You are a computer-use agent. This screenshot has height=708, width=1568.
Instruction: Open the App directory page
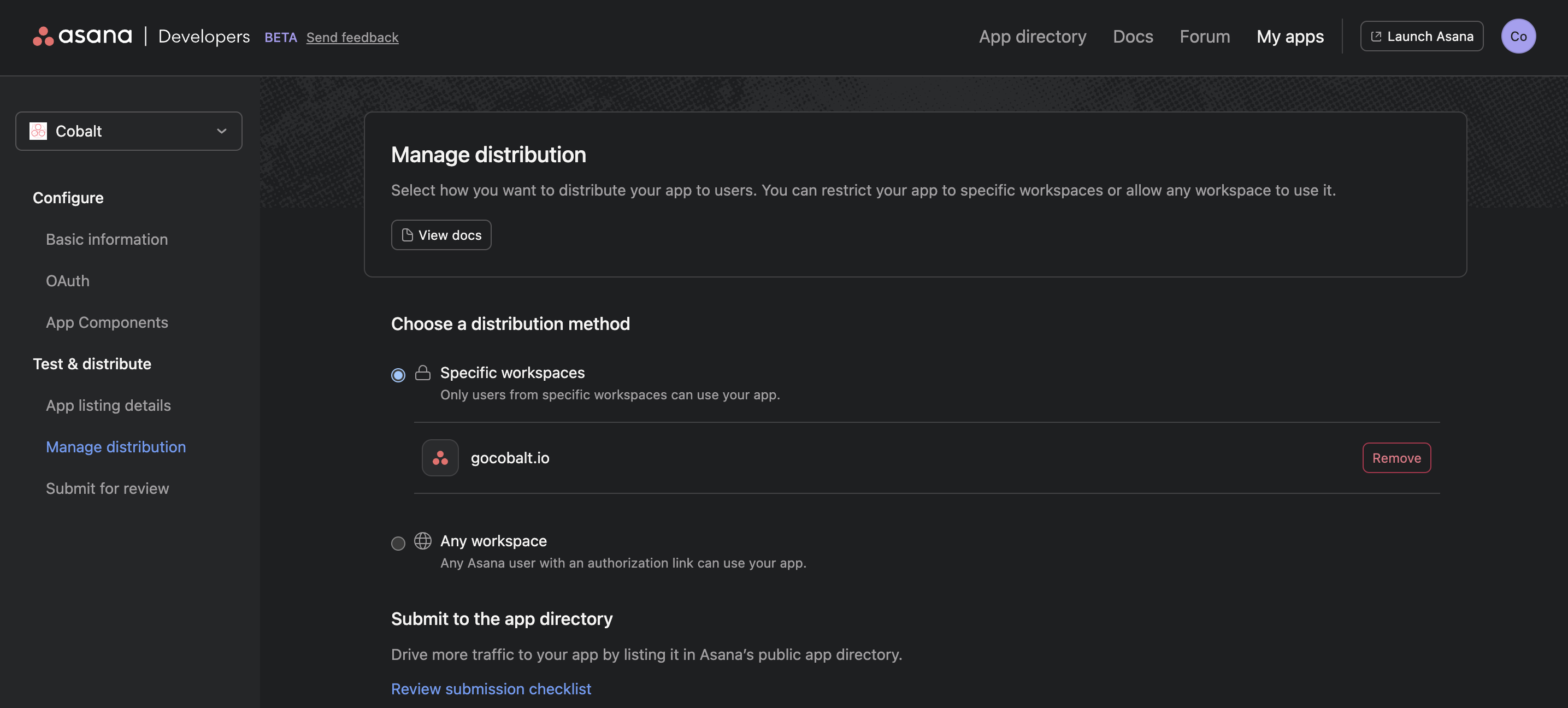point(1033,37)
